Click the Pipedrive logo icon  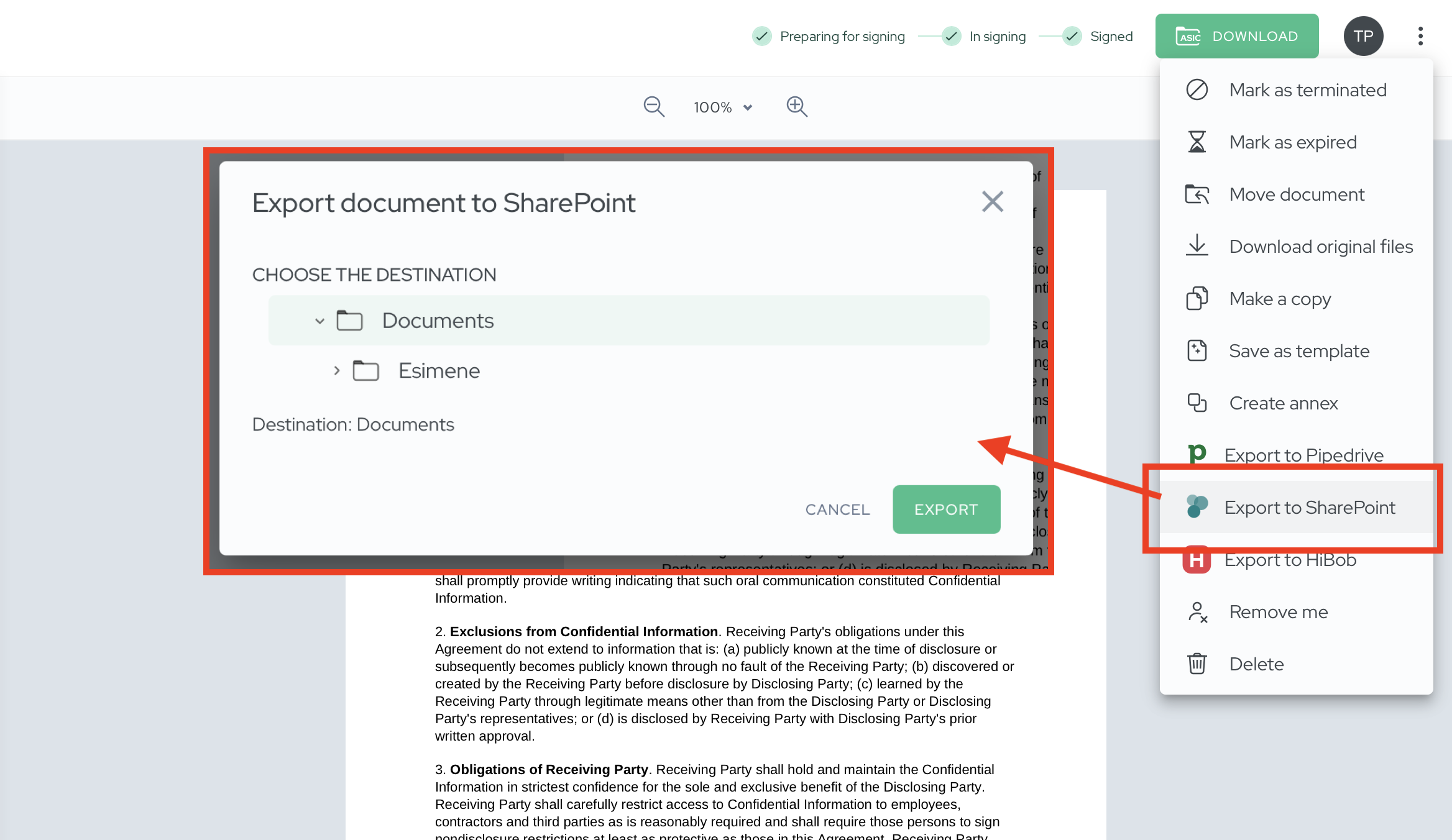coord(1197,454)
